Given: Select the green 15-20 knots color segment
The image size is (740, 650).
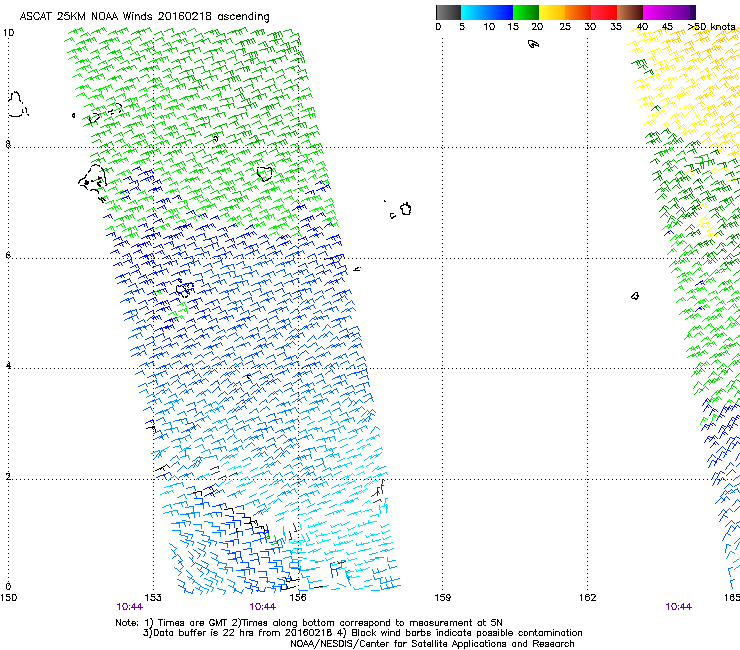Looking at the screenshot, I should tap(526, 12).
